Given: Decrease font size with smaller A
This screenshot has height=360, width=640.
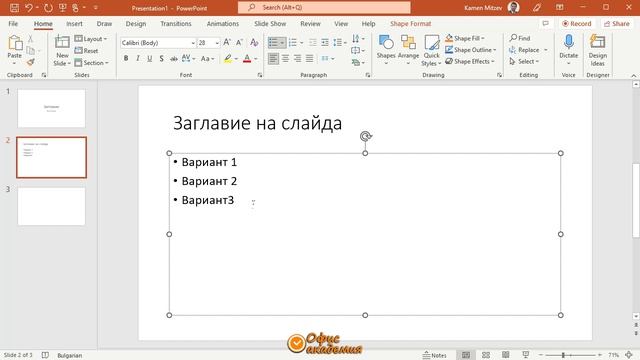Looking at the screenshot, I should pyautogui.click(x=239, y=42).
